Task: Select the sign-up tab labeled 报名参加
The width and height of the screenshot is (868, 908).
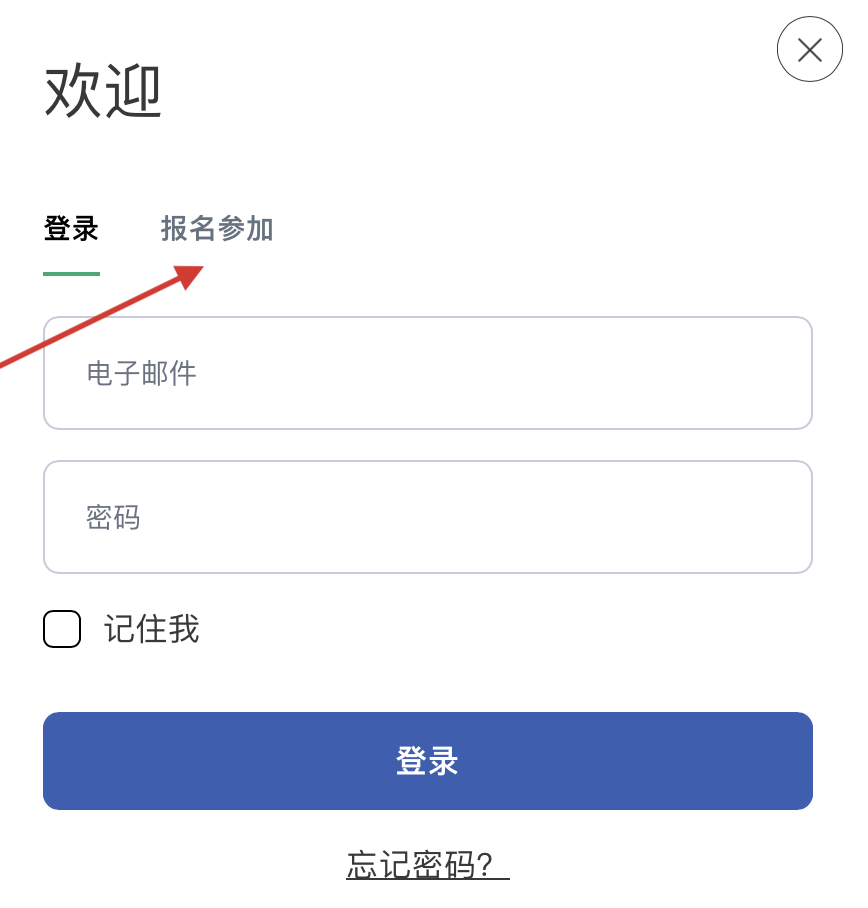Action: tap(217, 229)
